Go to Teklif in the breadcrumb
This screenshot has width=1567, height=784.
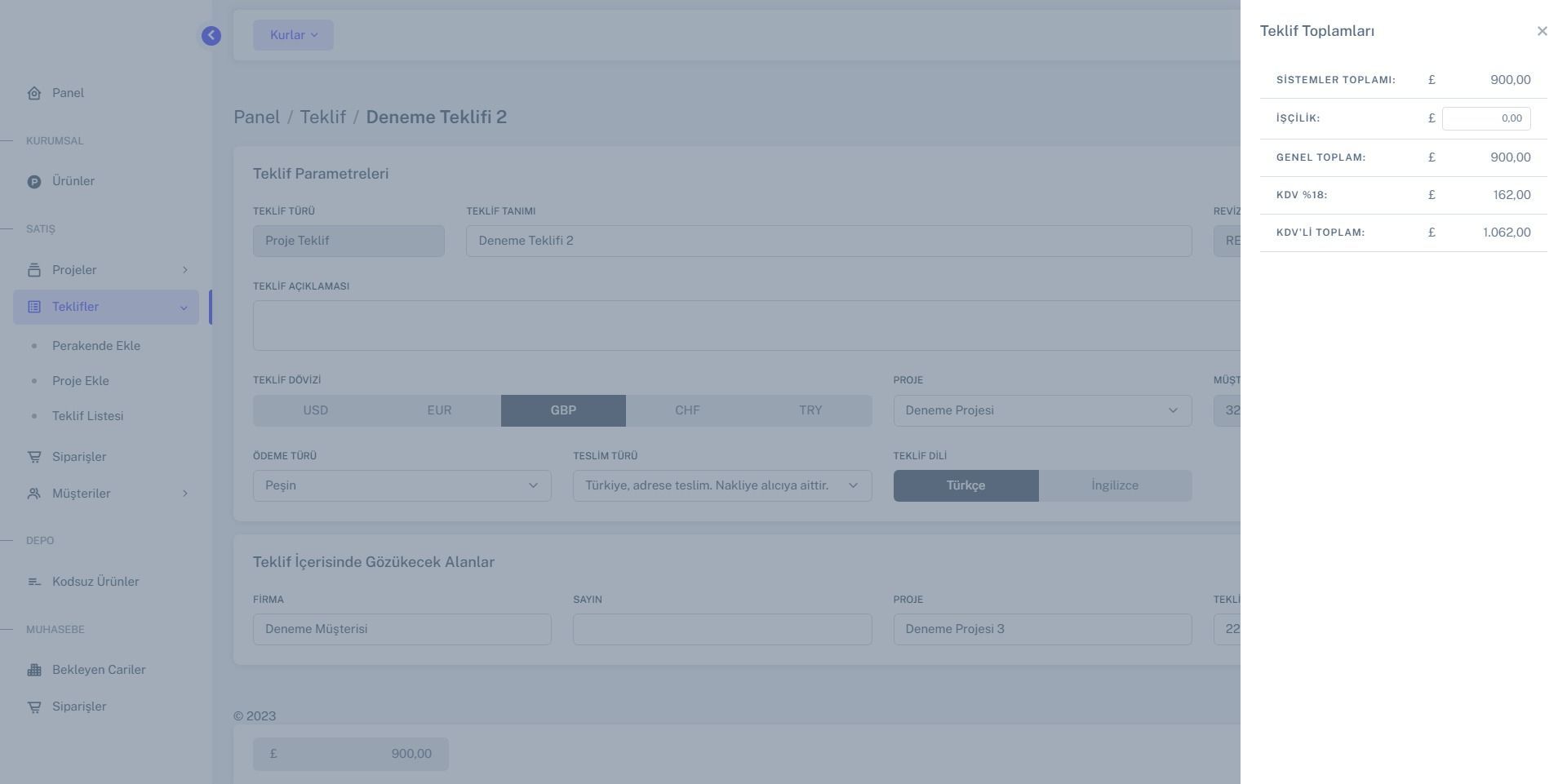(x=322, y=117)
